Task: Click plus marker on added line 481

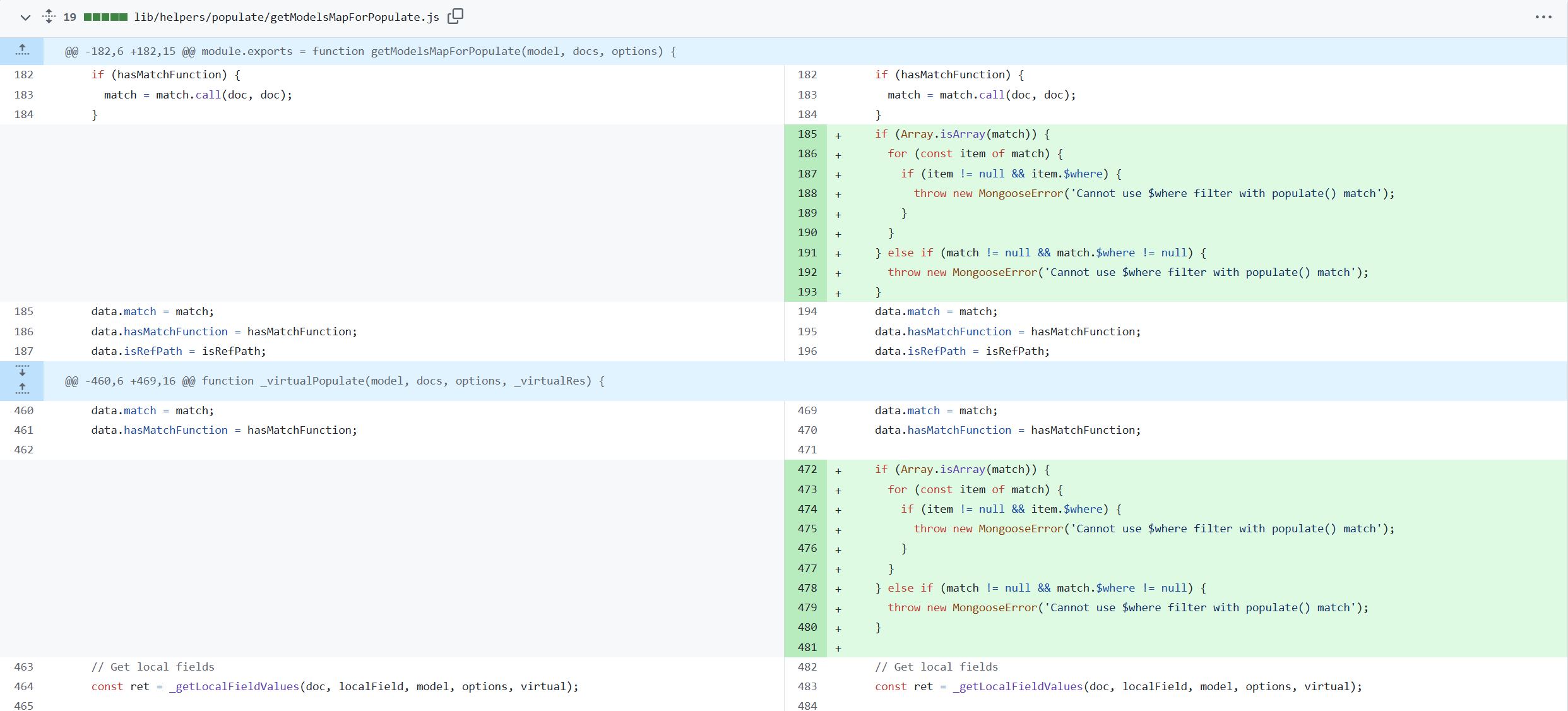Action: [838, 648]
